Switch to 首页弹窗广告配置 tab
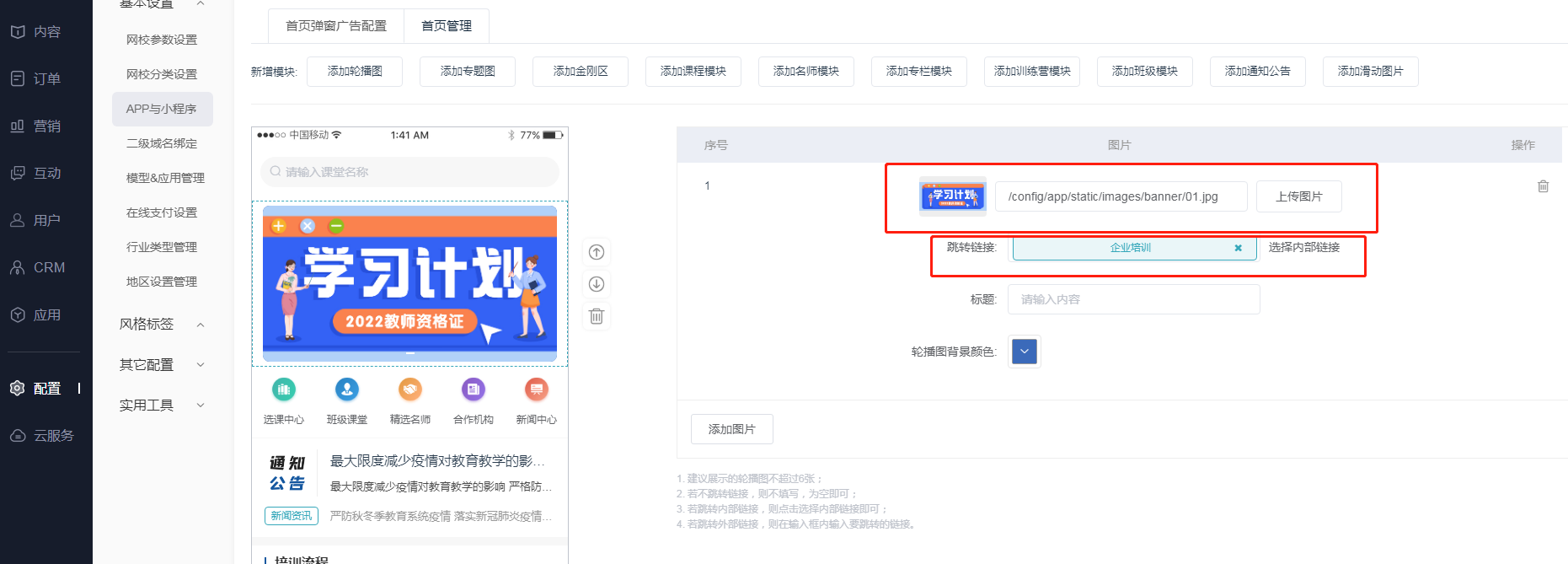 [335, 26]
